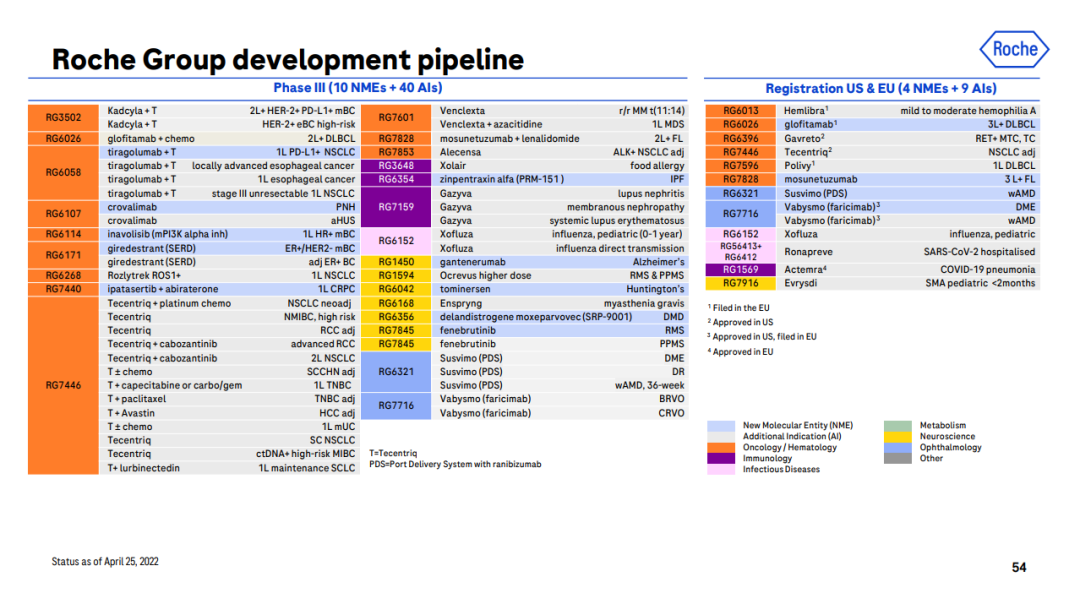Image resolution: width=1080 pixels, height=604 pixels.
Task: Select the Ophthalmology blue legend swatch
Action: pos(897,448)
